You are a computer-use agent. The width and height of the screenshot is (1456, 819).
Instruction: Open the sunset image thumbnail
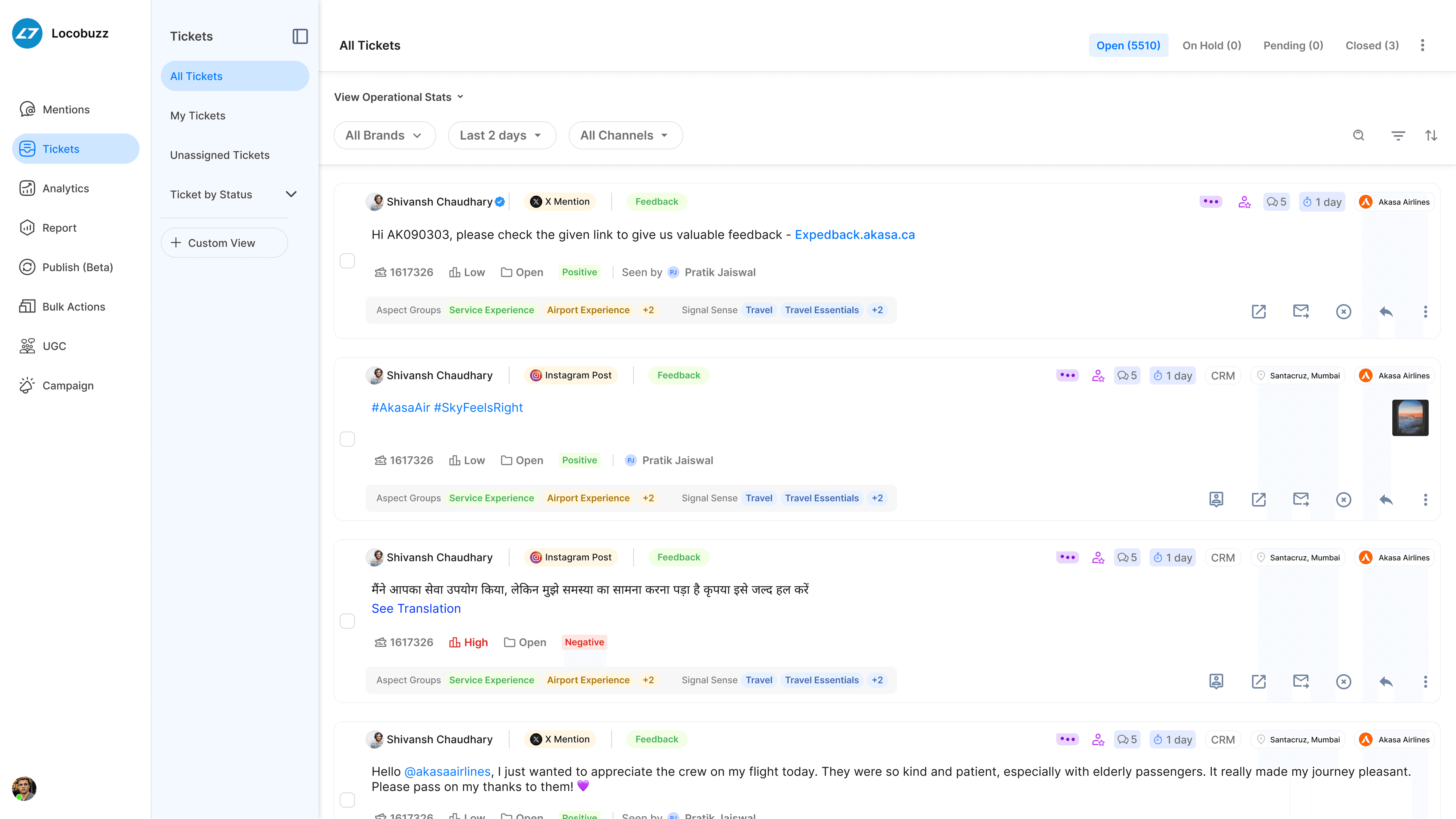pyautogui.click(x=1410, y=418)
